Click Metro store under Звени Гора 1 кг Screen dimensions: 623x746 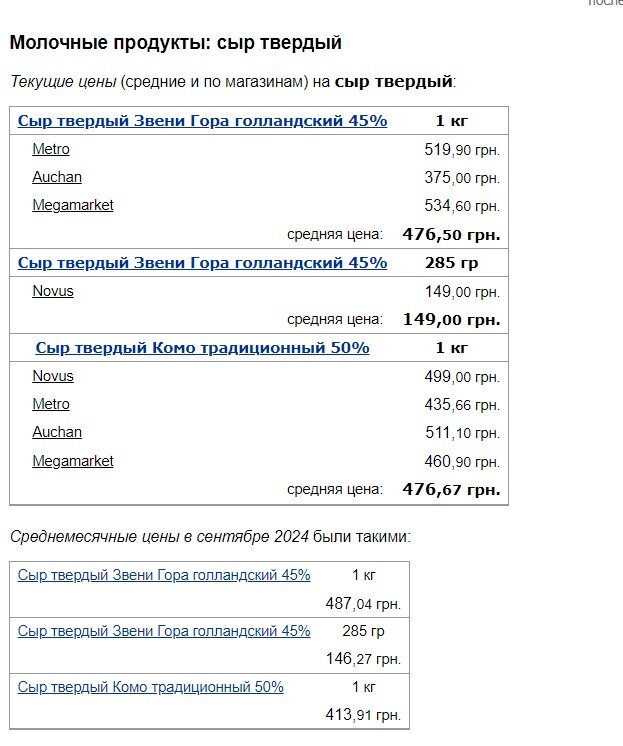51,149
